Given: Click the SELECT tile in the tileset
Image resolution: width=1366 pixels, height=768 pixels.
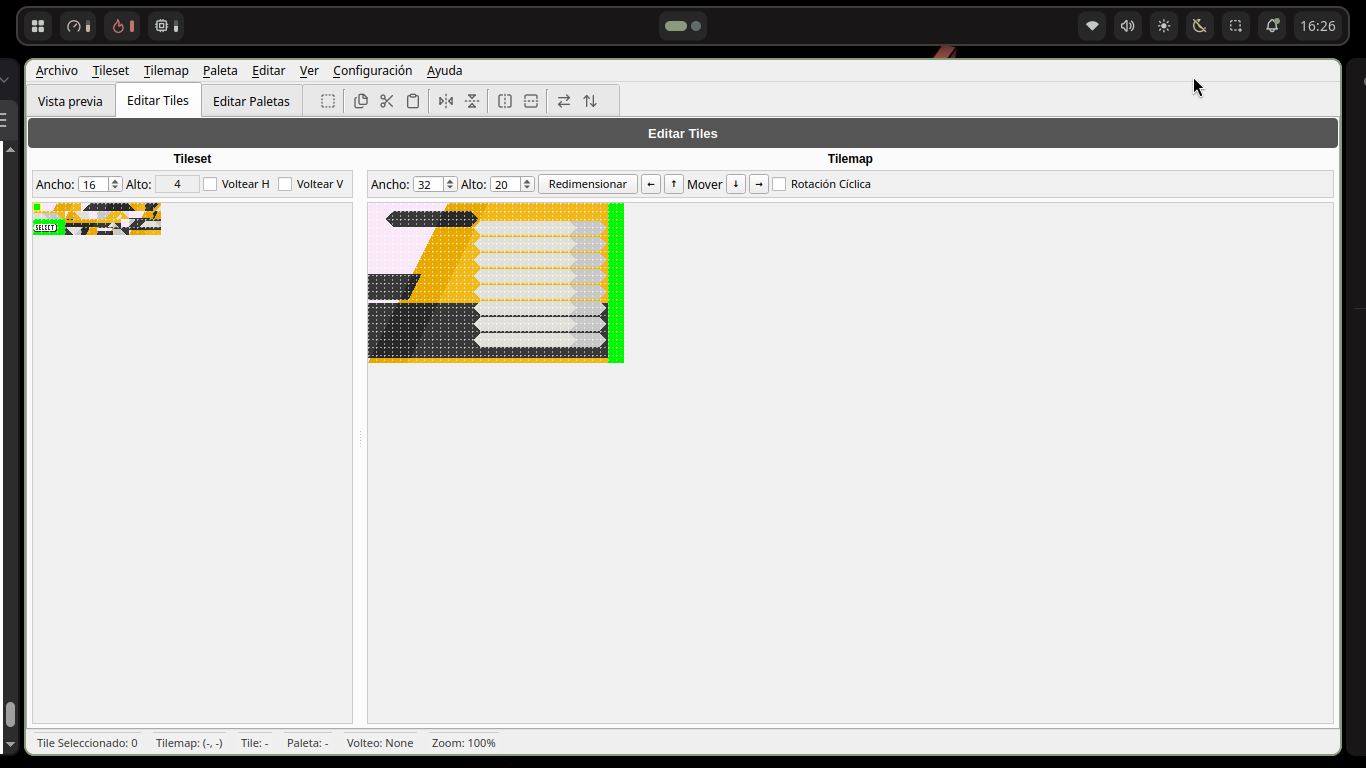Looking at the screenshot, I should pyautogui.click(x=45, y=227).
